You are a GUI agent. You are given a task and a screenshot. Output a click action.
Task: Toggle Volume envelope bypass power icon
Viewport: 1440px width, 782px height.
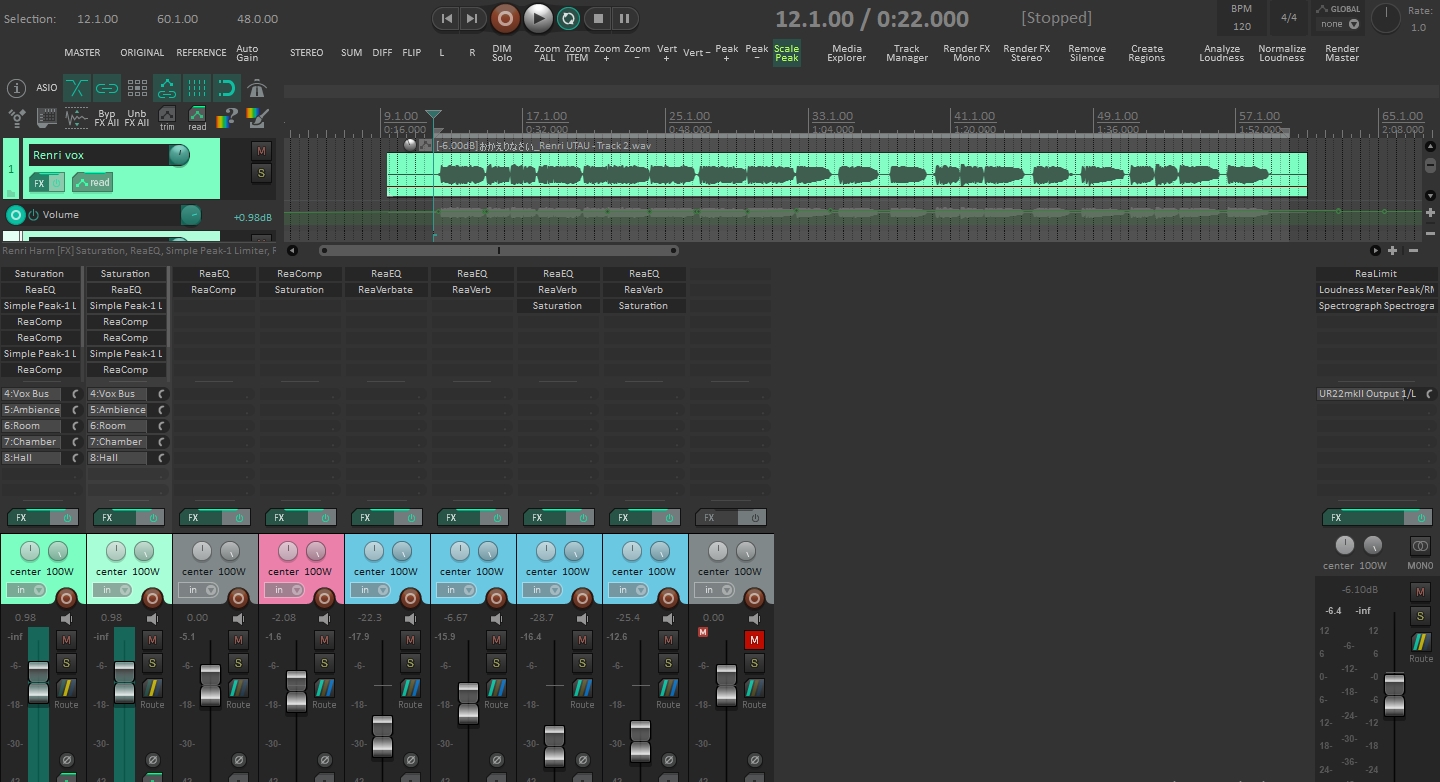(x=32, y=215)
